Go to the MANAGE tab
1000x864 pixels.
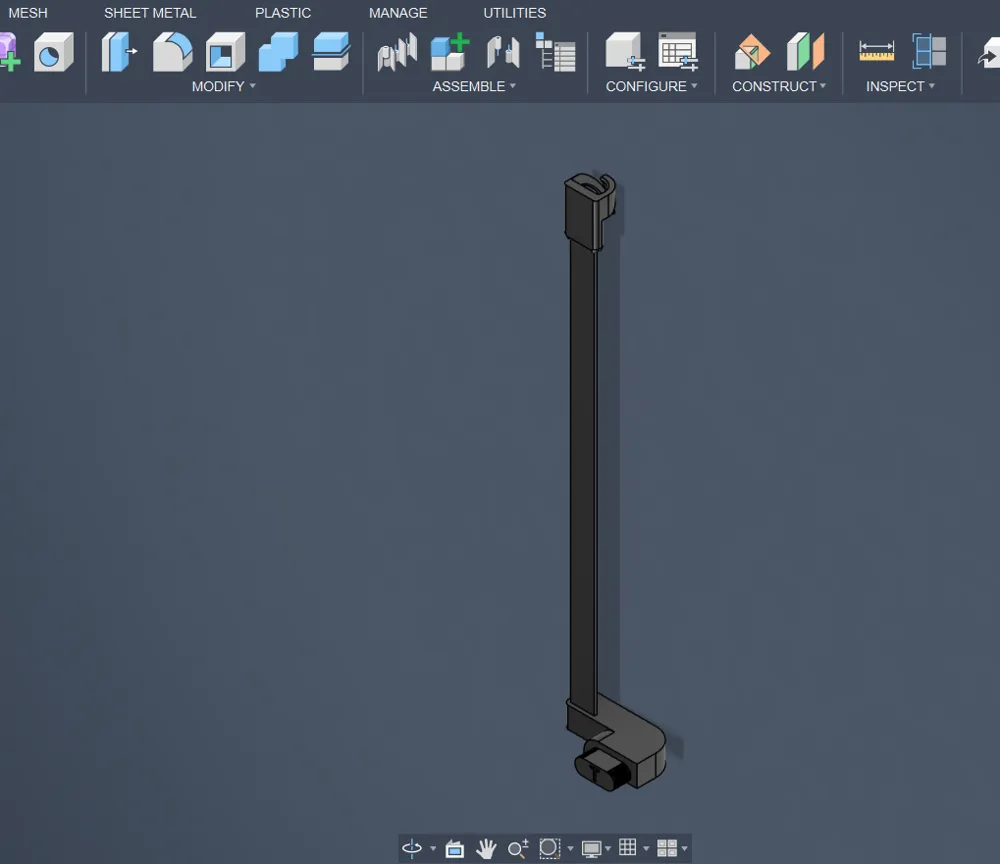click(398, 13)
